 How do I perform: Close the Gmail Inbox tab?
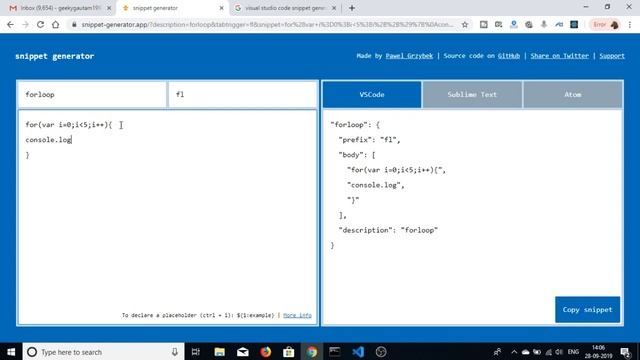(x=109, y=8)
